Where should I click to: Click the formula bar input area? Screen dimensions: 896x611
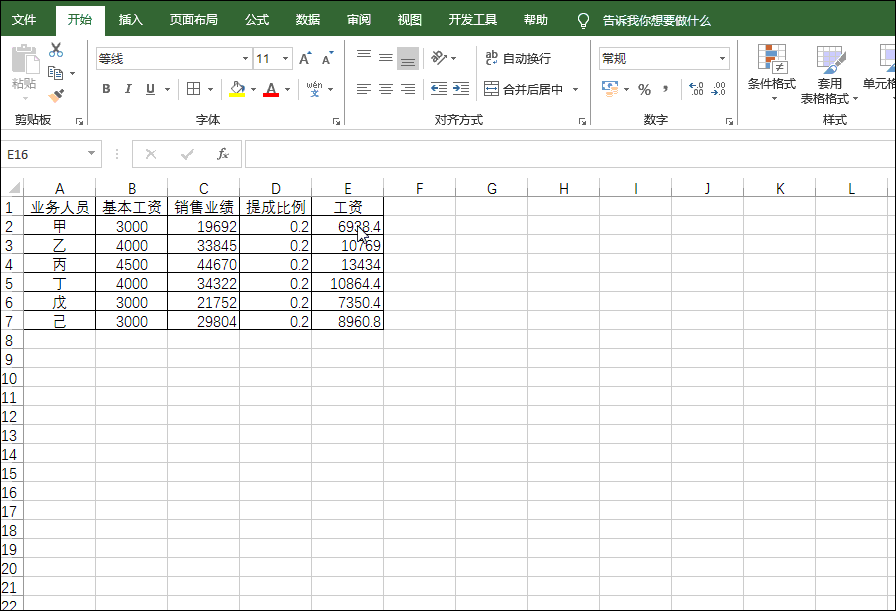pos(570,154)
